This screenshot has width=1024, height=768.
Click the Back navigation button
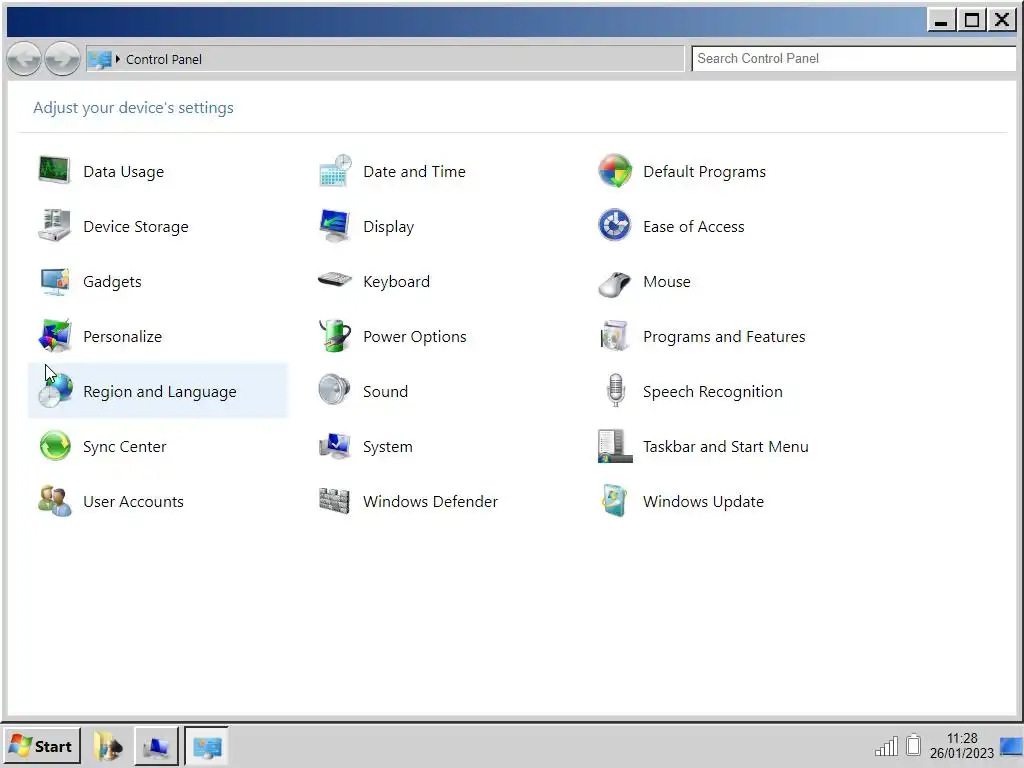[x=24, y=59]
